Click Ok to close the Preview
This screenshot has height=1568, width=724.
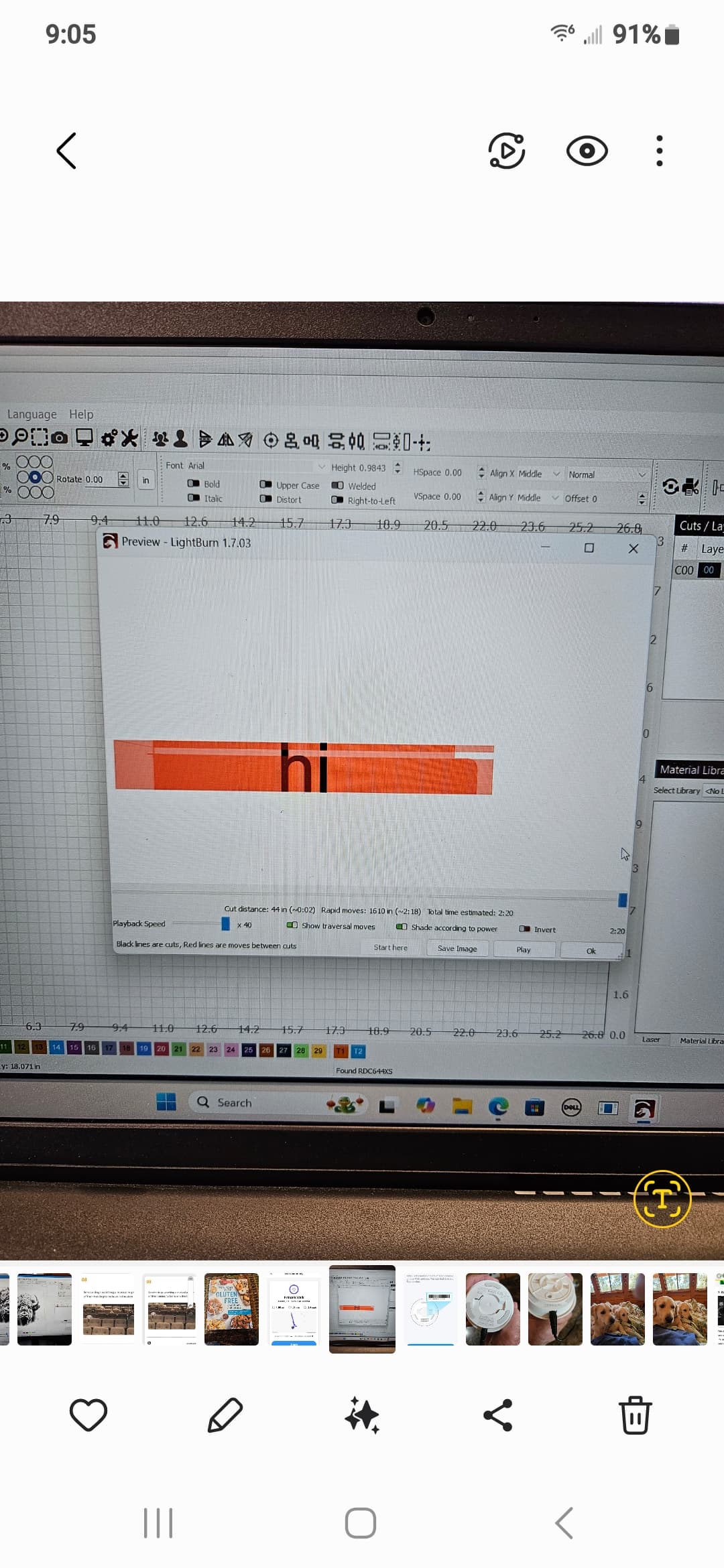pos(591,950)
